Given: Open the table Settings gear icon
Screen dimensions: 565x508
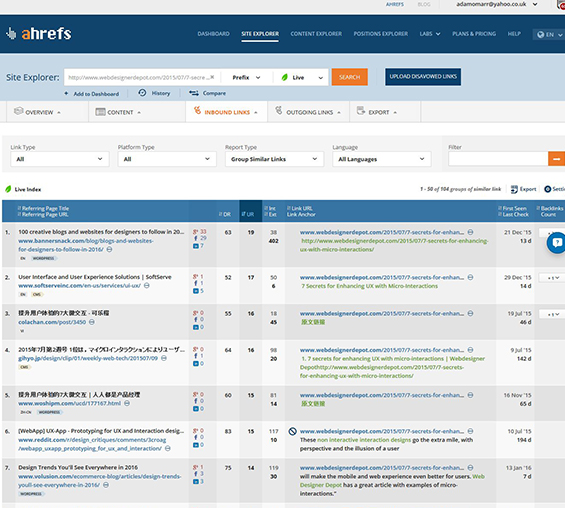Looking at the screenshot, I should pos(547,189).
